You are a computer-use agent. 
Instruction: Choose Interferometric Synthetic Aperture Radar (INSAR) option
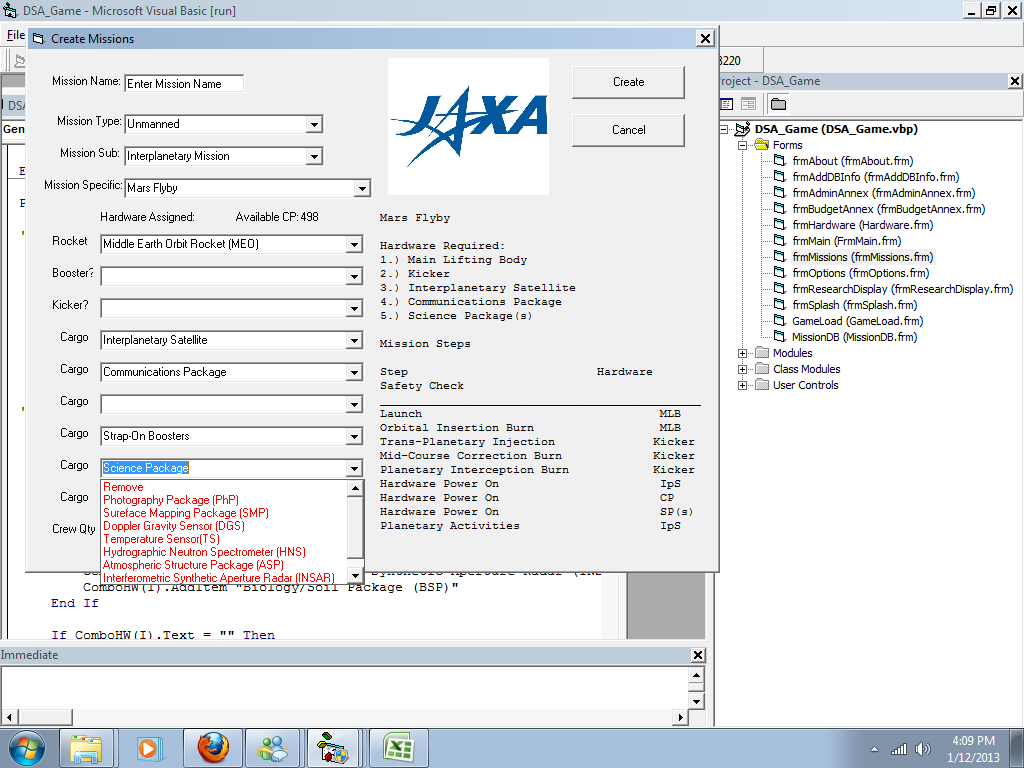click(x=224, y=578)
